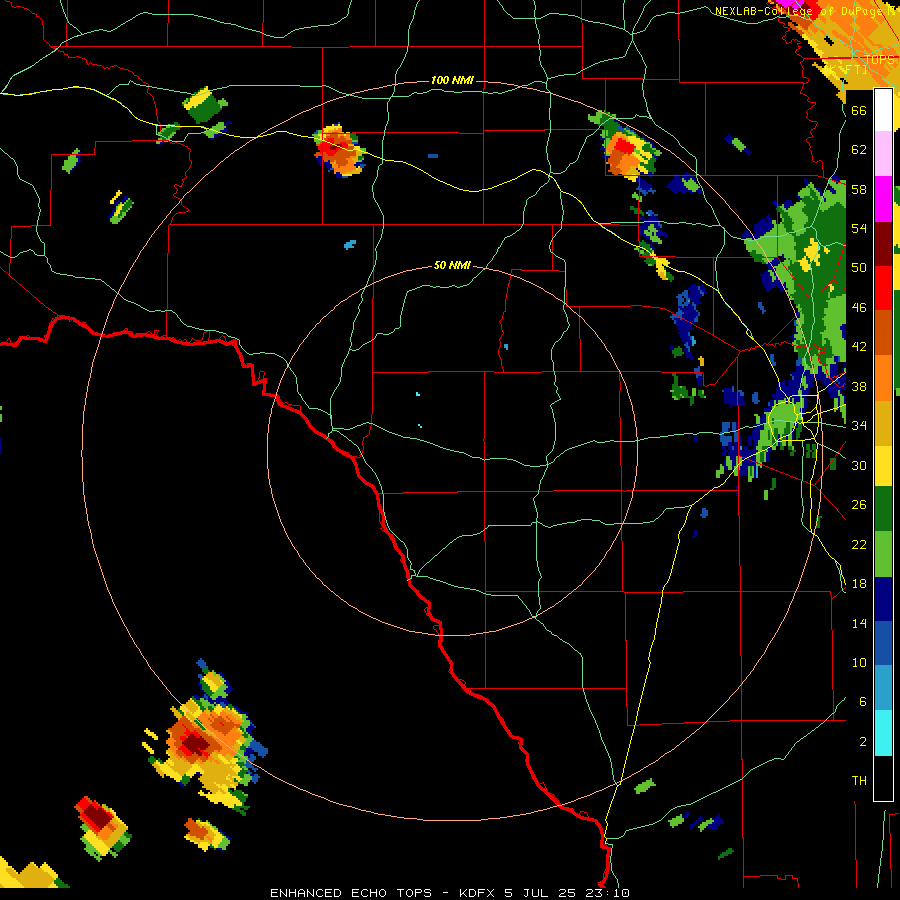Viewport: 900px width, 900px height.
Task: Click the 46 legend value
Action: tap(859, 308)
